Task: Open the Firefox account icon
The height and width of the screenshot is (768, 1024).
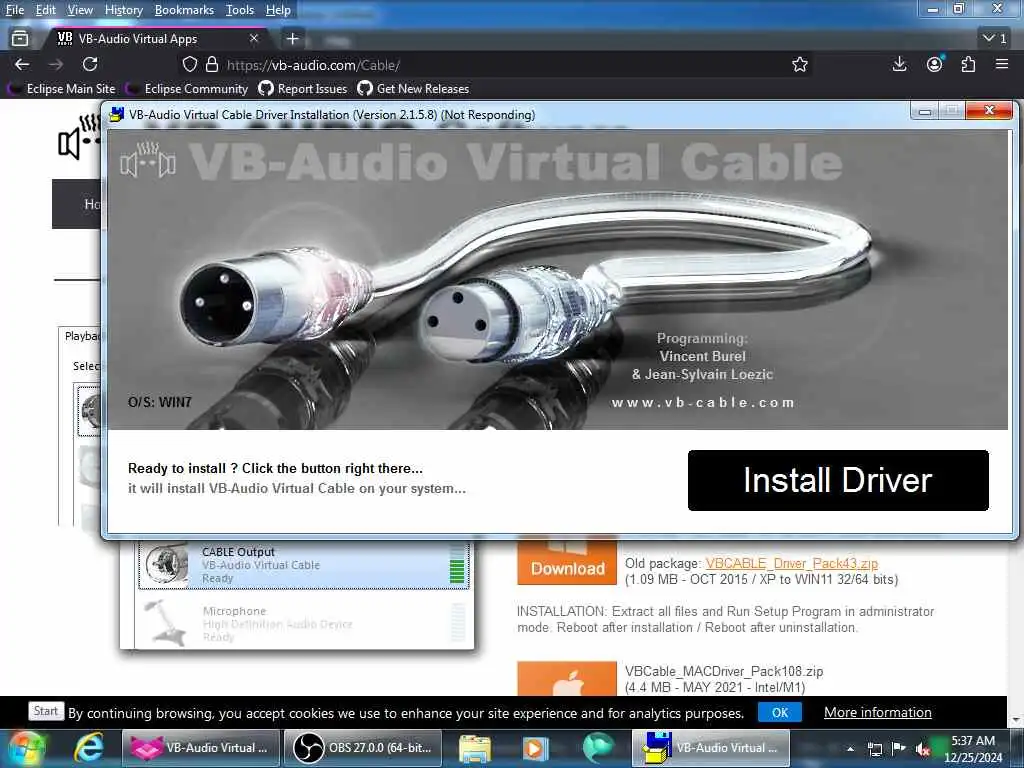Action: pos(935,64)
